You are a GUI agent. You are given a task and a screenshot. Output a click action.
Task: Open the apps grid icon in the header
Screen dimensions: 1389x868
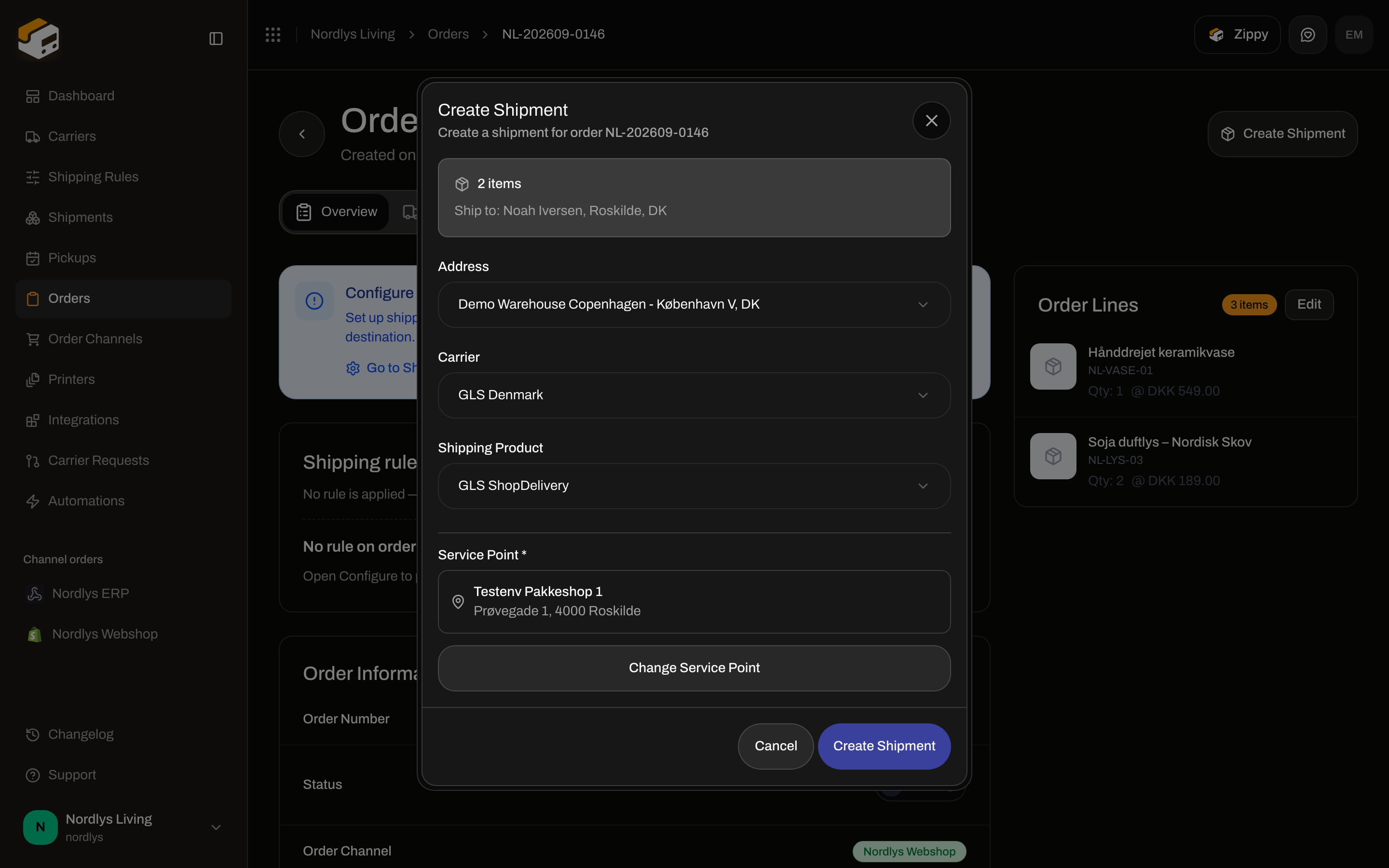tap(273, 34)
